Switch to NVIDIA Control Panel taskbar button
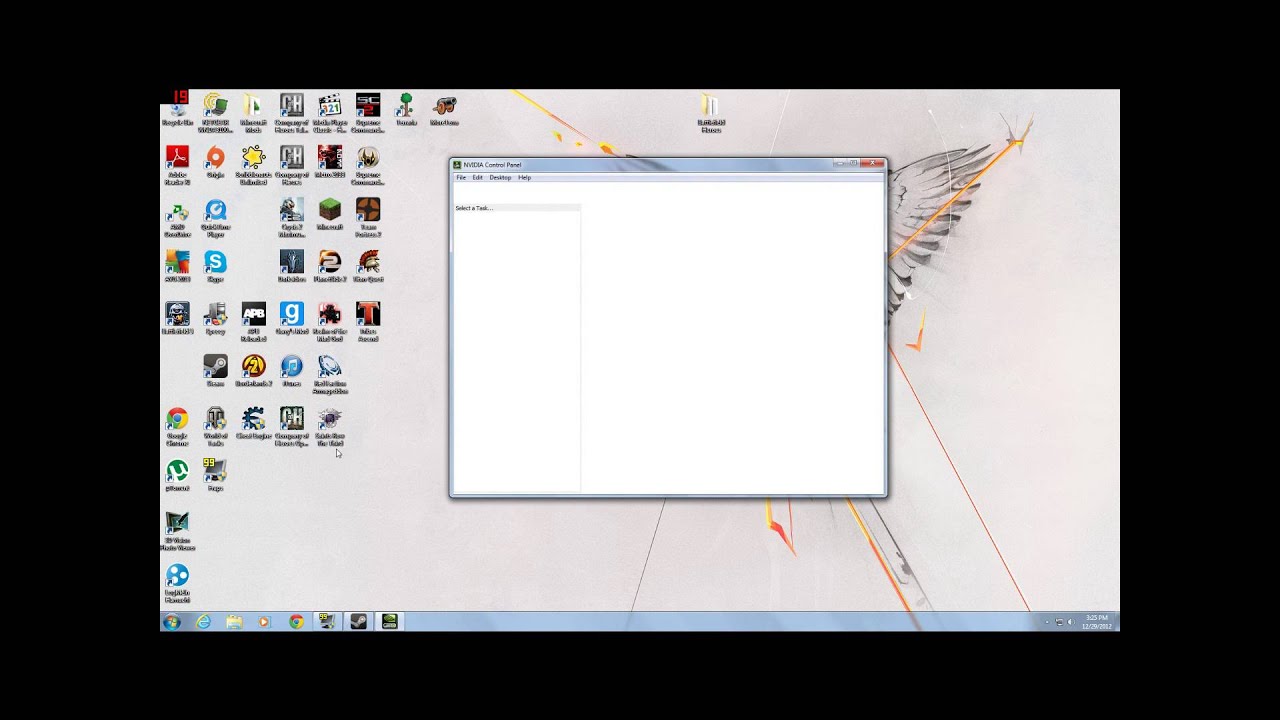Viewport: 1280px width, 720px height. tap(389, 621)
